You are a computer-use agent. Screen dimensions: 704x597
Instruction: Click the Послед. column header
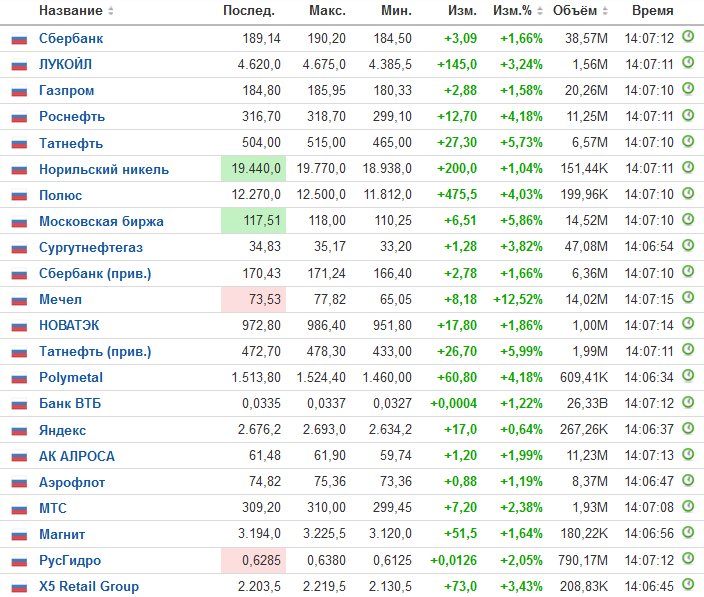tap(249, 11)
